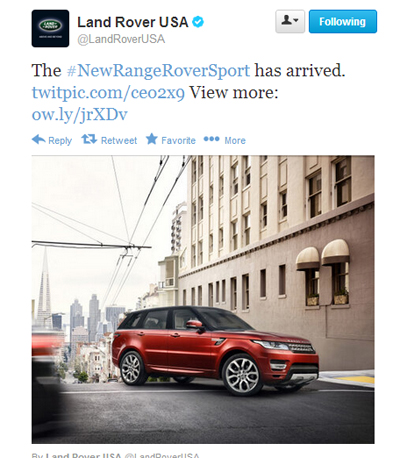Click the Land Rover USA display name
Image resolution: width=400 pixels, height=458 pixels.
[x=133, y=22]
